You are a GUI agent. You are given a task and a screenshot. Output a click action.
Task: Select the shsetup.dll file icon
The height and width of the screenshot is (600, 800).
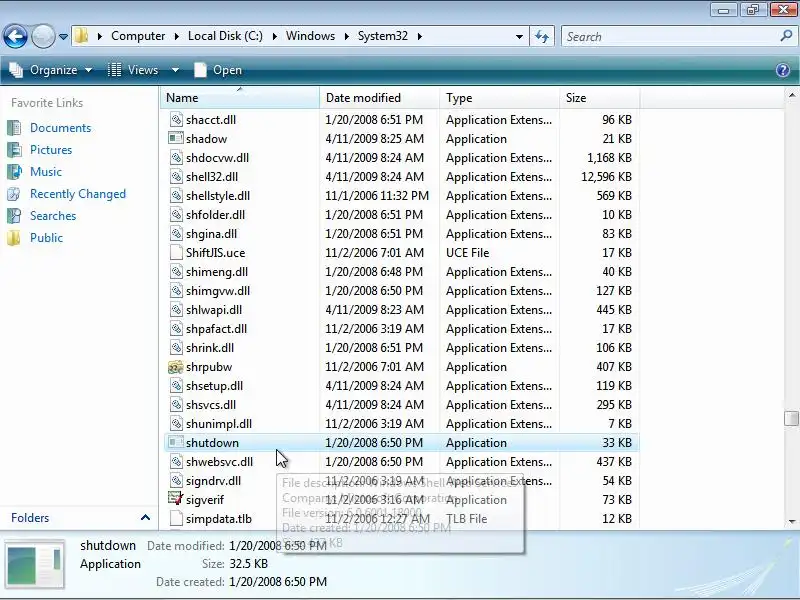[x=176, y=386]
